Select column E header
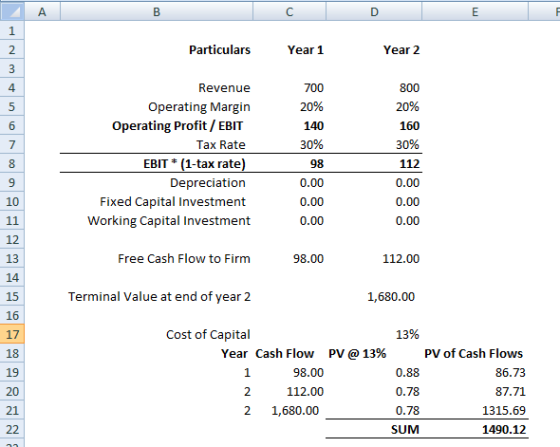560x447 pixels. coord(475,11)
